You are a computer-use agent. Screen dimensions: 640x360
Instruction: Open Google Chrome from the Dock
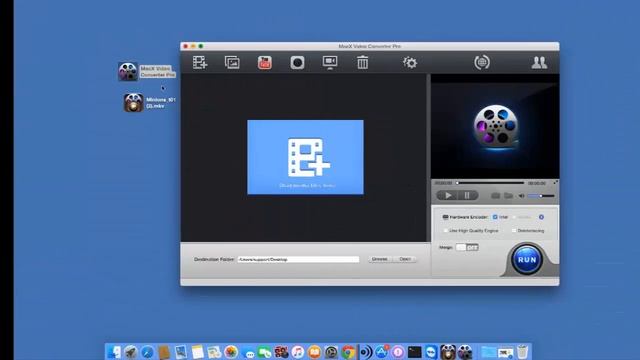coord(348,352)
